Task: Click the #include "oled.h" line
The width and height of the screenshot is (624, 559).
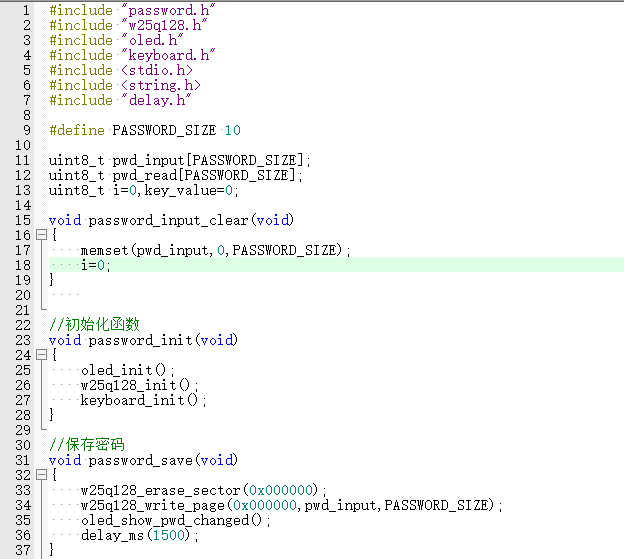Action: [116, 40]
